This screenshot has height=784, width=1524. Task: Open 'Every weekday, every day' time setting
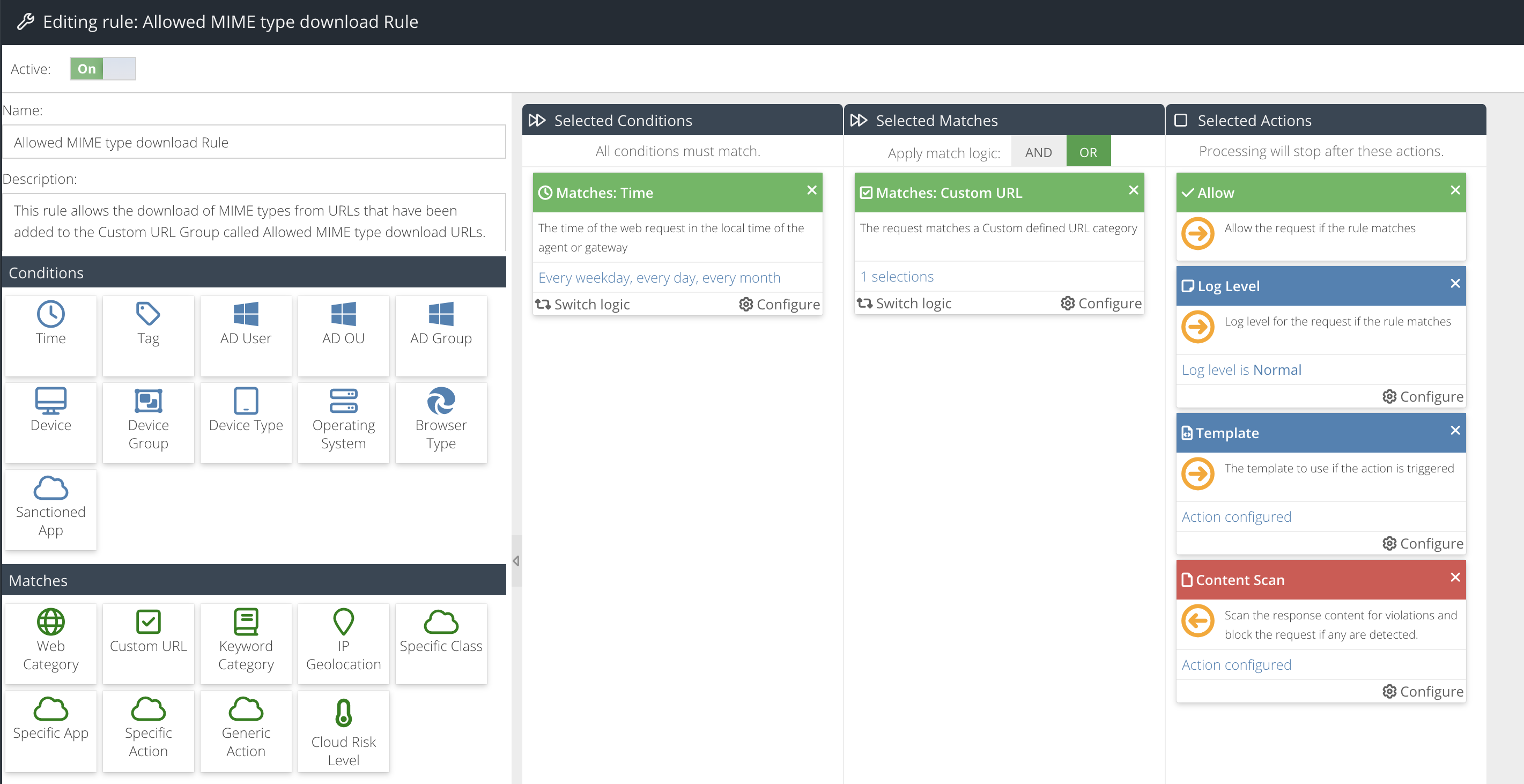tap(659, 277)
